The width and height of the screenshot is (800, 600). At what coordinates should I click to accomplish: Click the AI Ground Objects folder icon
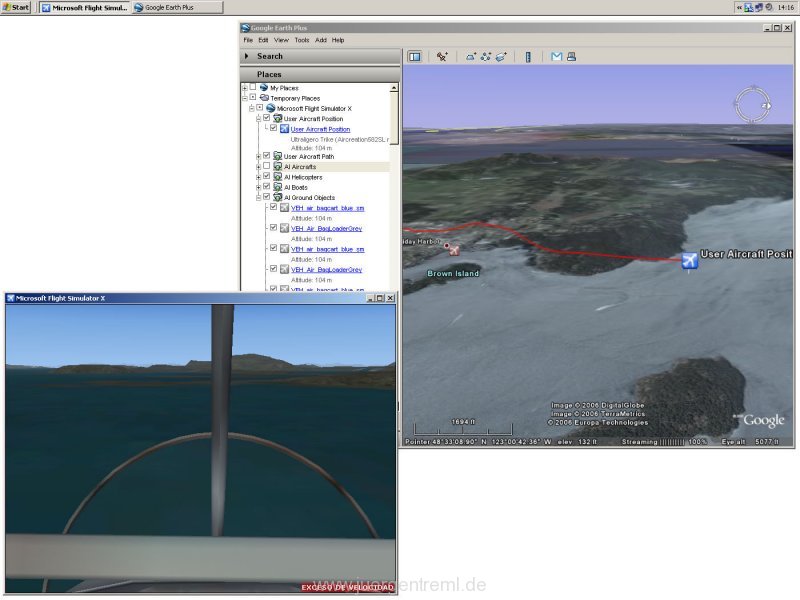[278, 197]
